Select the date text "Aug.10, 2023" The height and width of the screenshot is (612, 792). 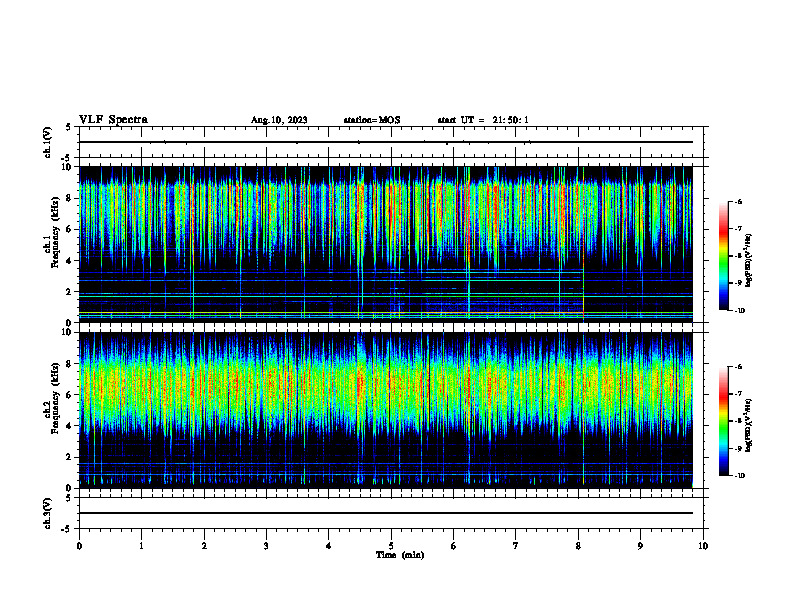(279, 120)
